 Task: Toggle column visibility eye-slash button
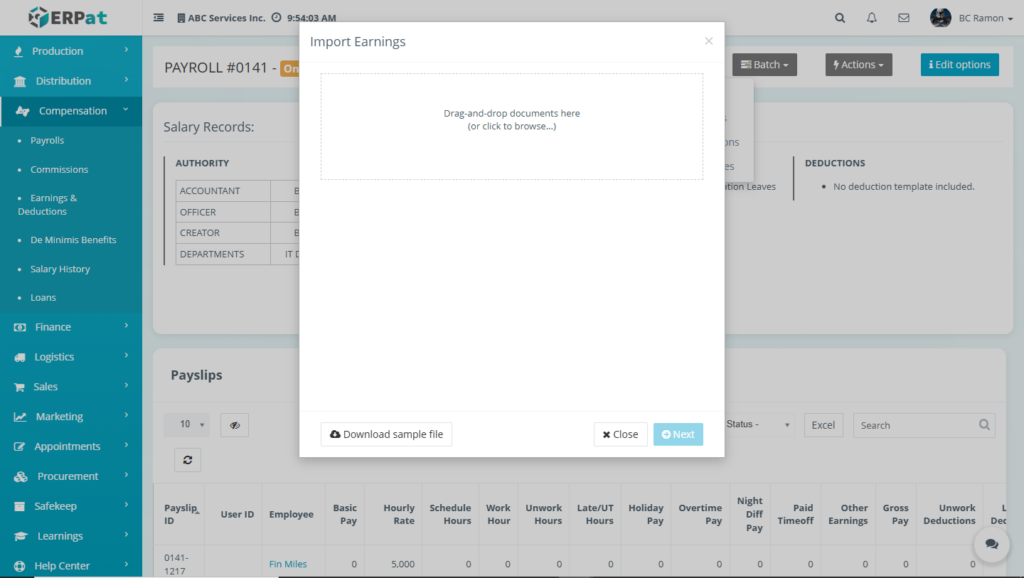coord(234,425)
